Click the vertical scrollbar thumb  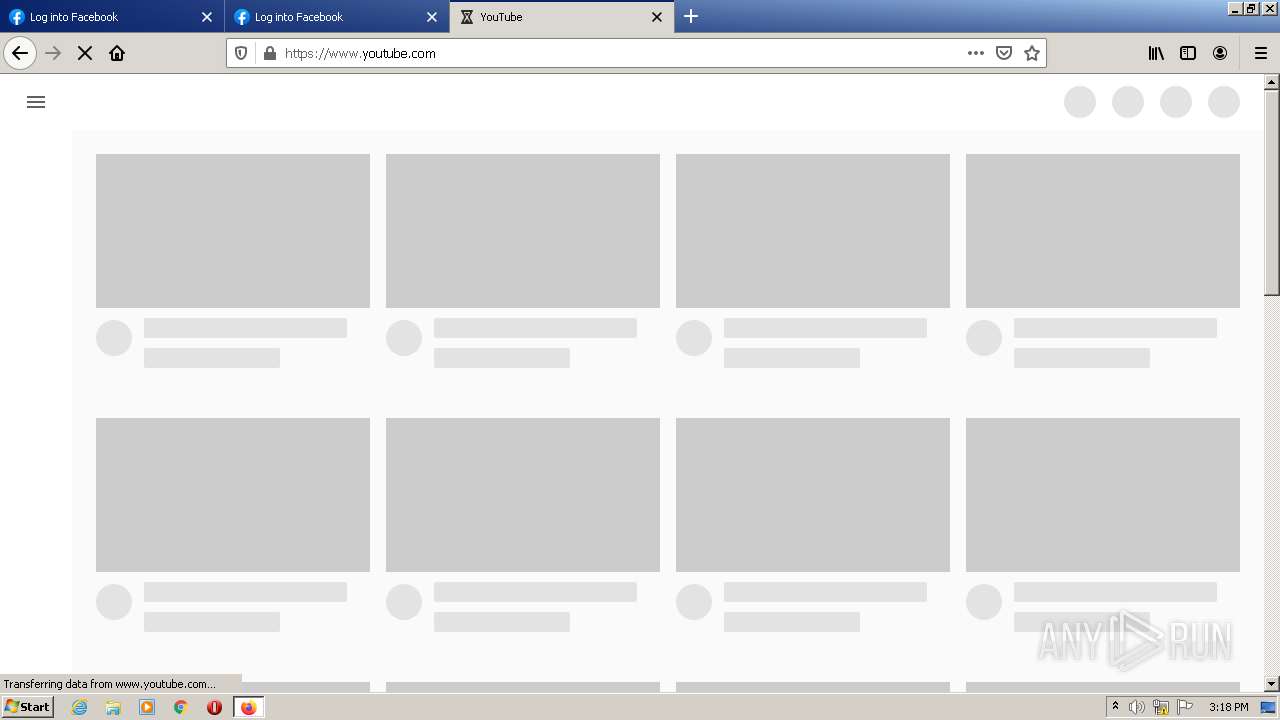[1272, 192]
